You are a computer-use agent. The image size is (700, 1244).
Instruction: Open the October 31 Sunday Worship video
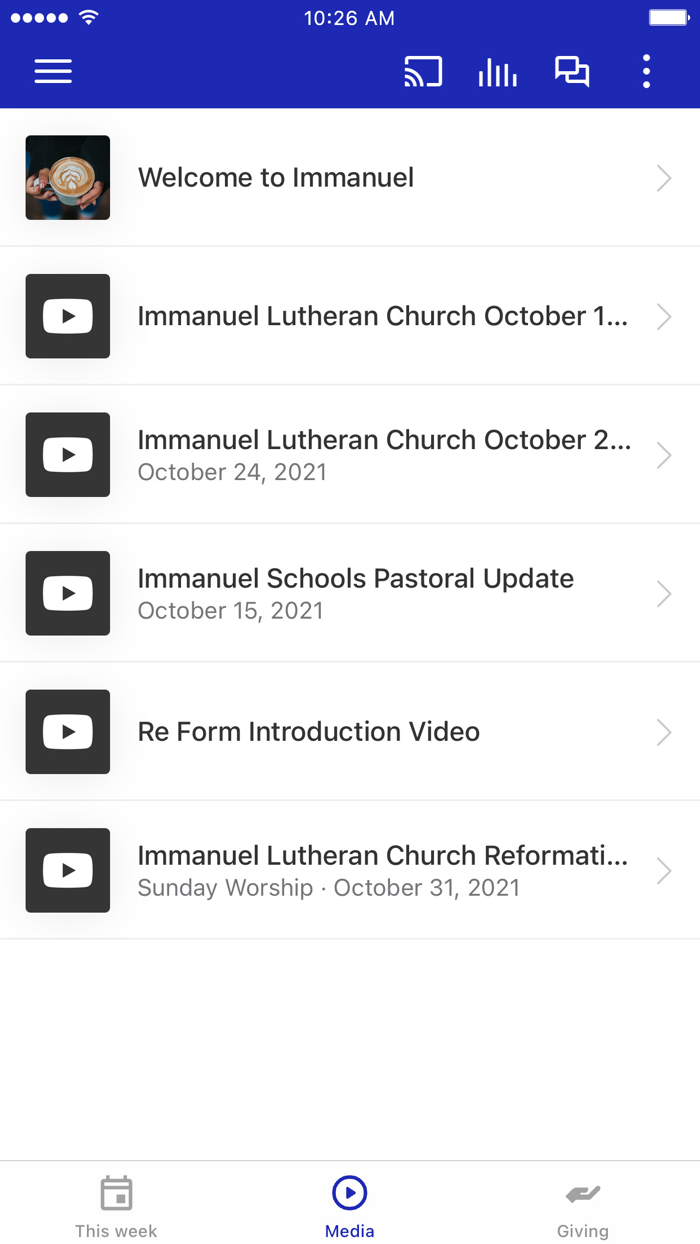(350, 871)
